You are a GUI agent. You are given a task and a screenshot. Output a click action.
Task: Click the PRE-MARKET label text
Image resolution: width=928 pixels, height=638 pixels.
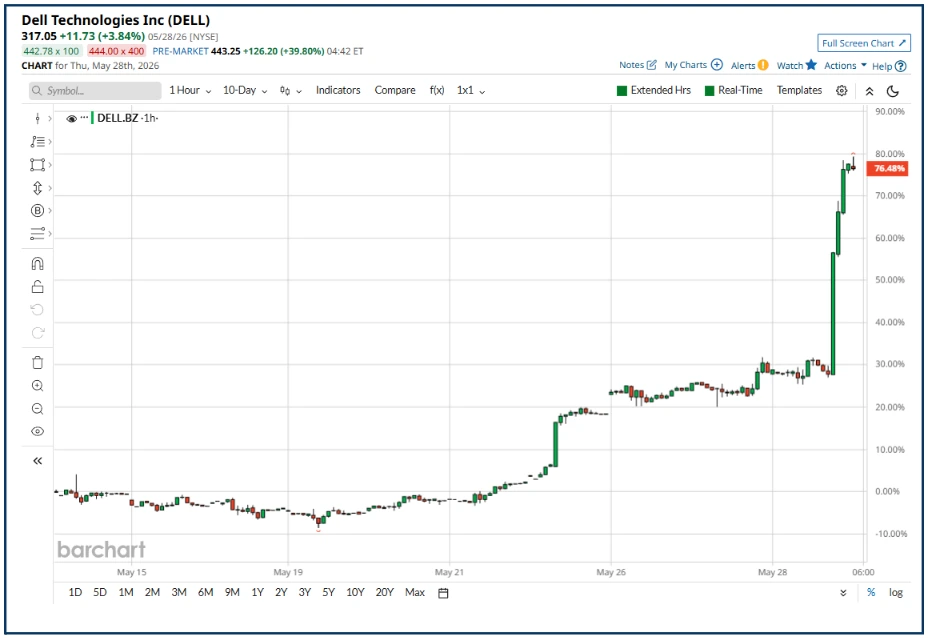[180, 51]
